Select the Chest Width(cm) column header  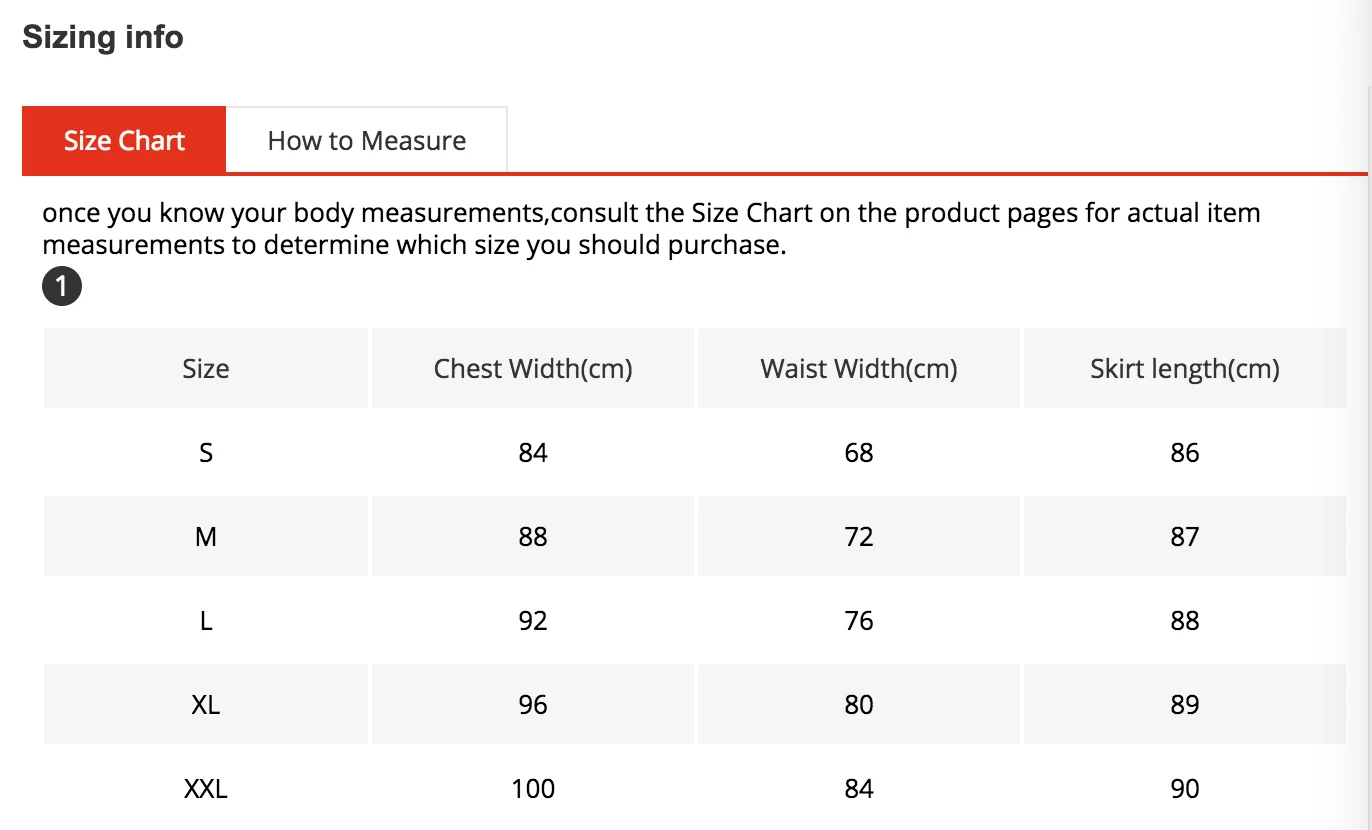coord(533,368)
